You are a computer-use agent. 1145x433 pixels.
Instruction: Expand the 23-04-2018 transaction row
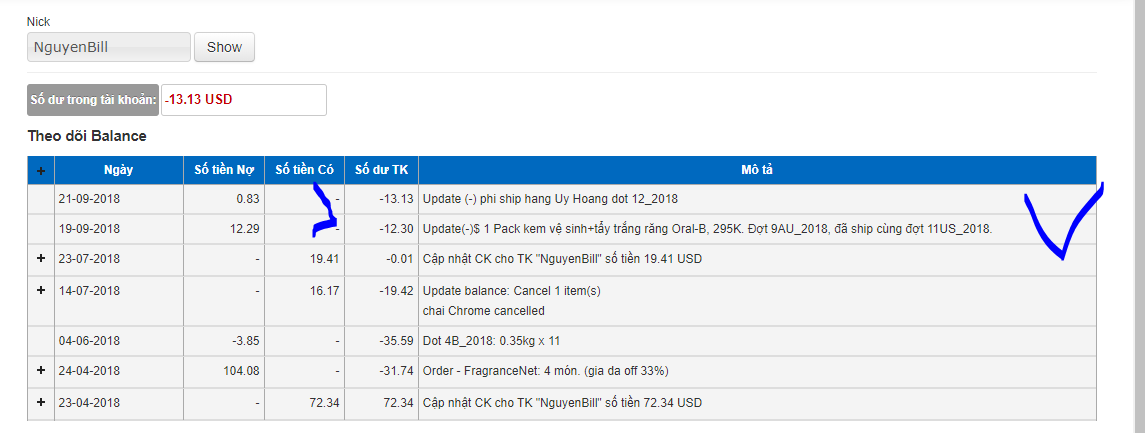tap(41, 402)
